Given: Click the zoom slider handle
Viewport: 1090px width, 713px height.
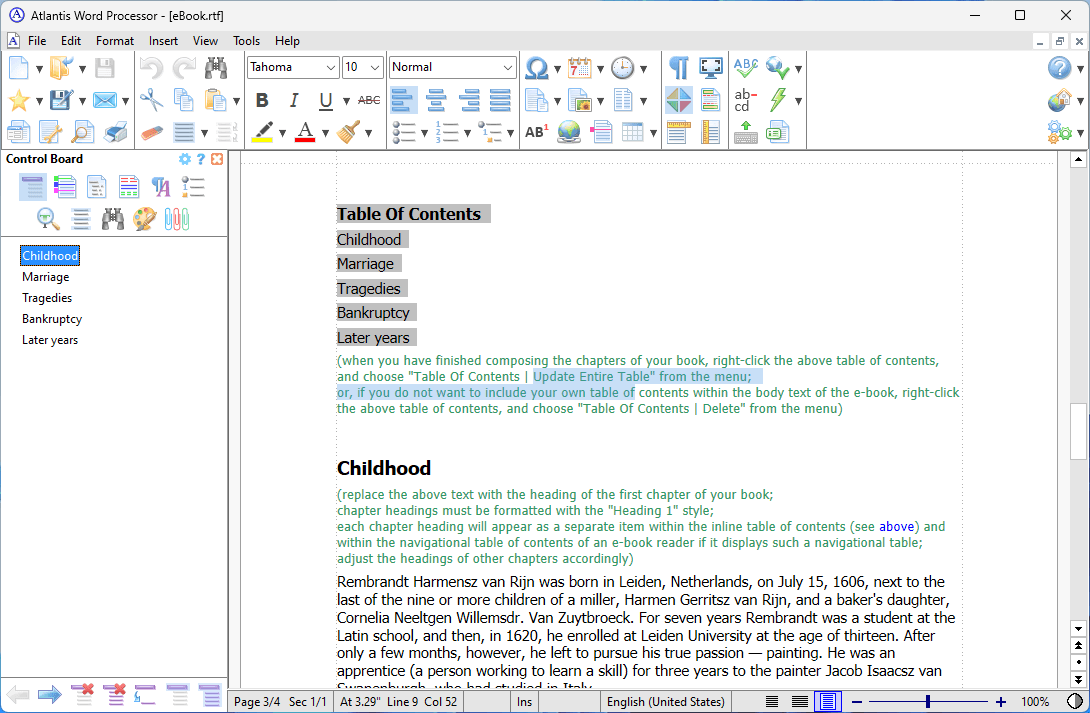Looking at the screenshot, I should click(927, 702).
